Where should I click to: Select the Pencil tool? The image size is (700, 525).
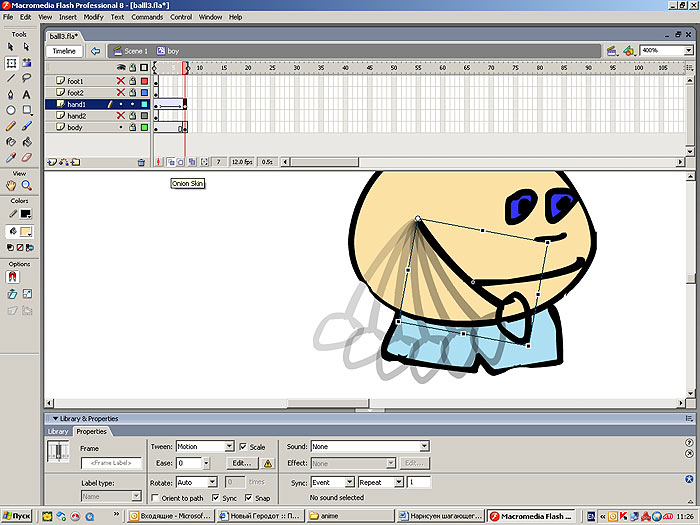[11, 126]
